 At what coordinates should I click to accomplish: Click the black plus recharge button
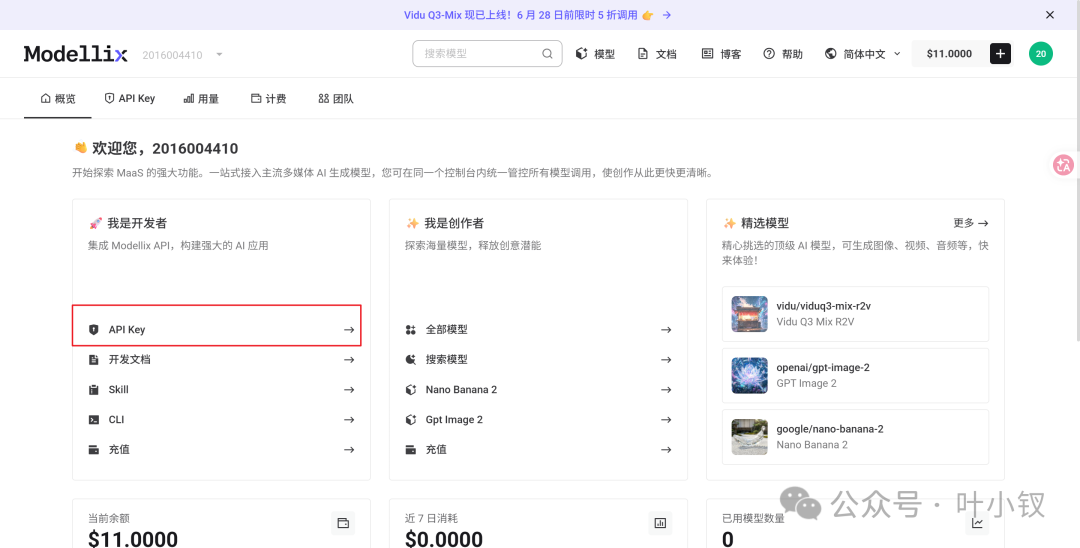coord(1000,54)
